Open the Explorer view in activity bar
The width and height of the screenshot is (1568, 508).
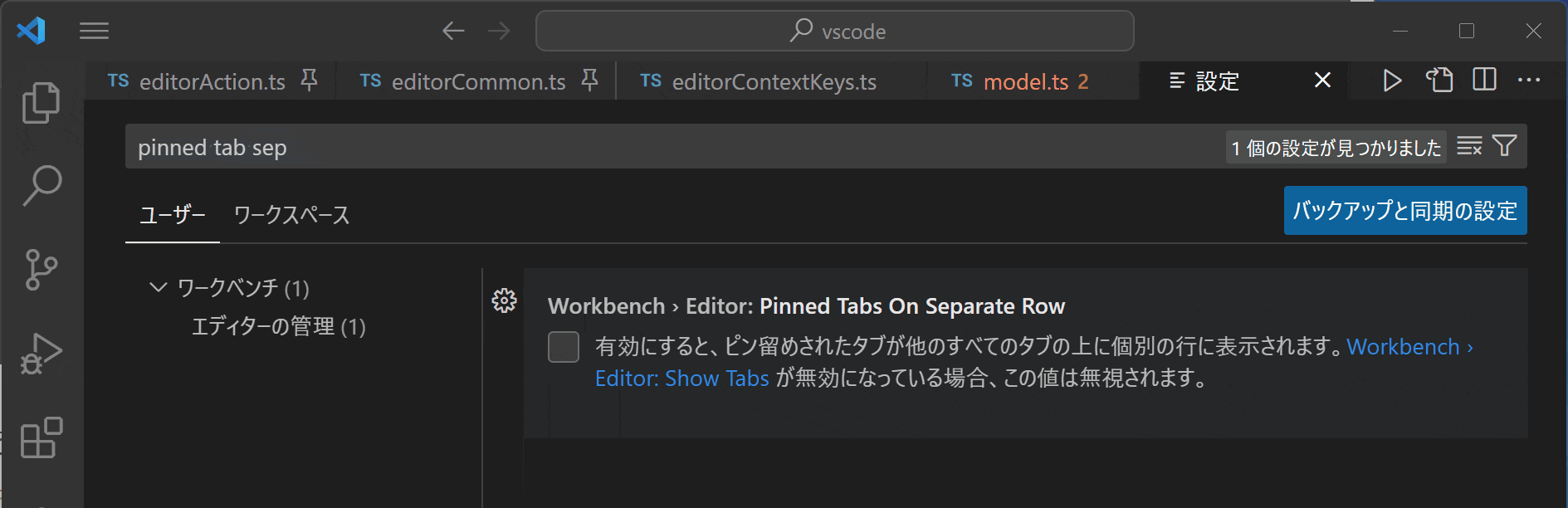[x=41, y=103]
